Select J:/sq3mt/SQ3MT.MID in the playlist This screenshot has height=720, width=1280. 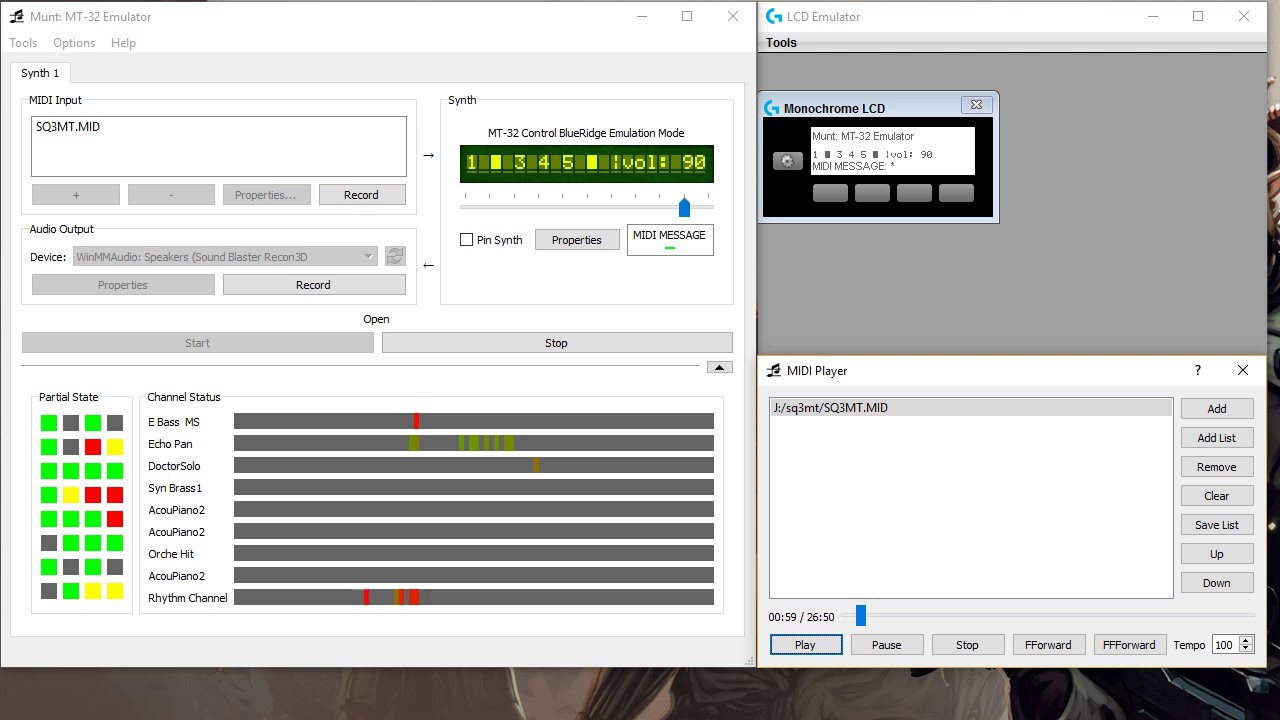tap(970, 408)
